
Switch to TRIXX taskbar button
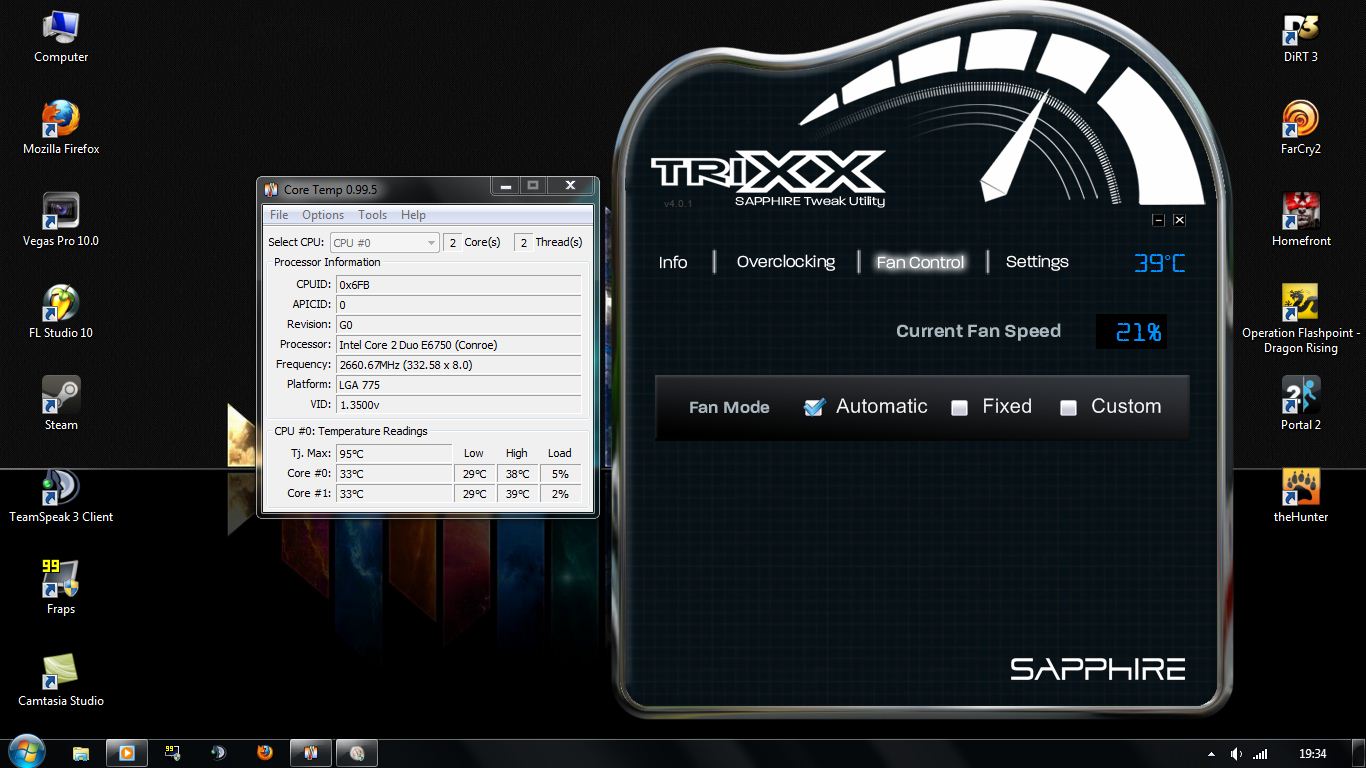pos(357,753)
